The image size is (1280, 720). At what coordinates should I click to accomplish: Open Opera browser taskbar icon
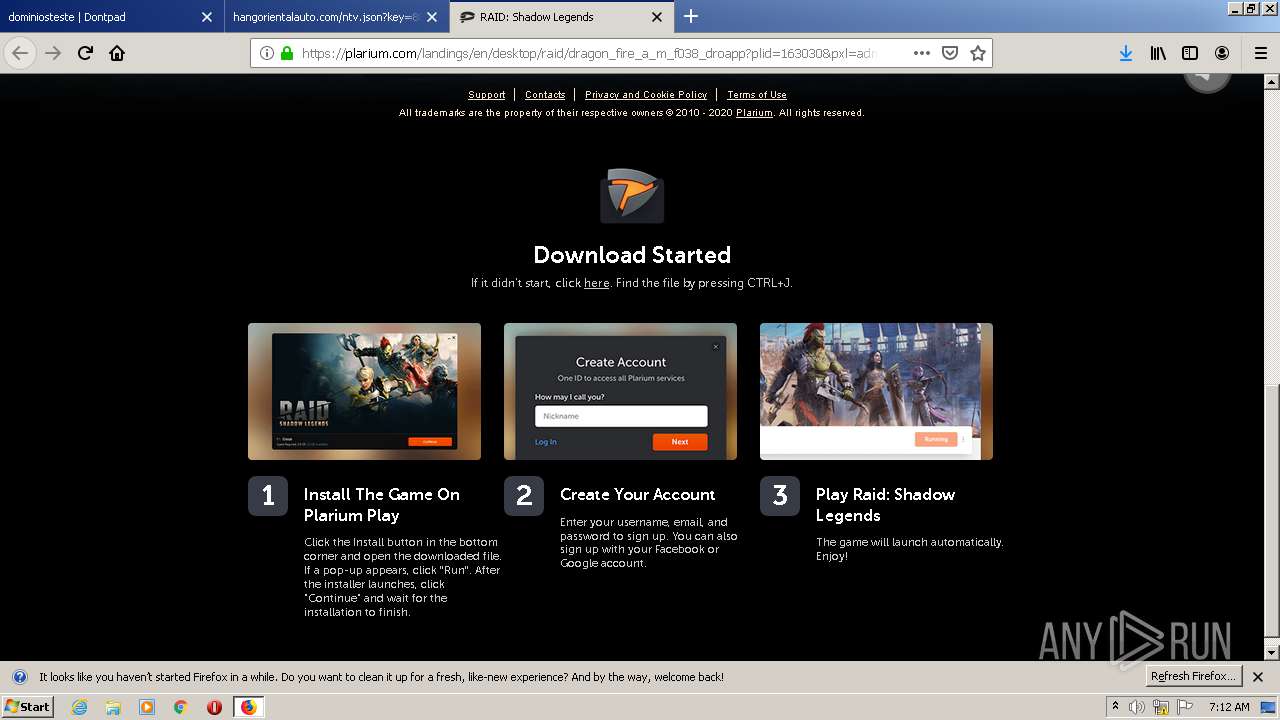(214, 707)
